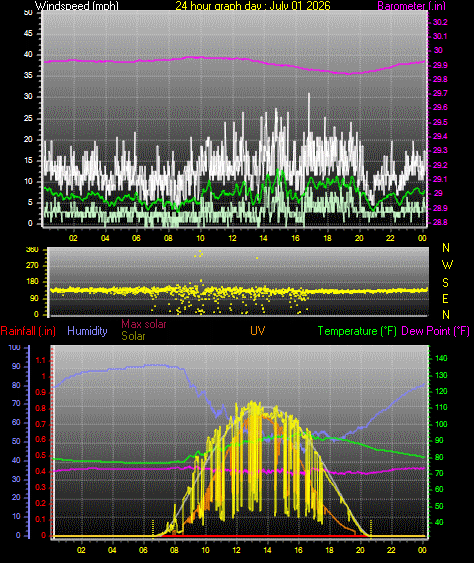Click the dotted sunrise marker near 06
The image size is (474, 563).
tap(153, 529)
